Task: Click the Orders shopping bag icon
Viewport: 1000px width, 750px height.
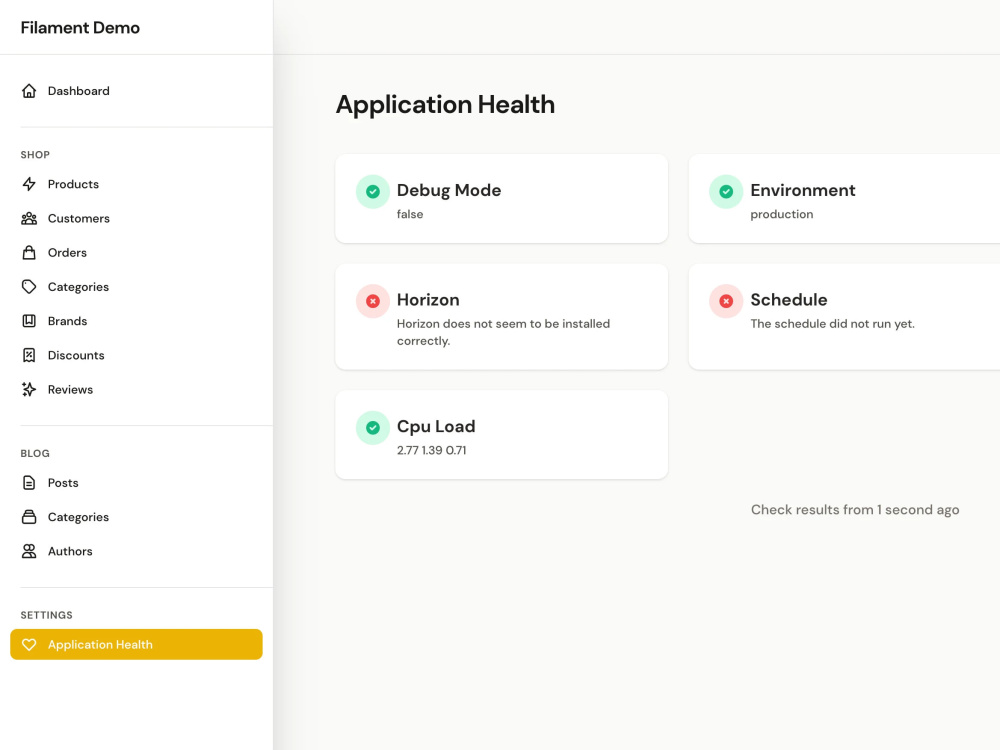Action: 29,253
